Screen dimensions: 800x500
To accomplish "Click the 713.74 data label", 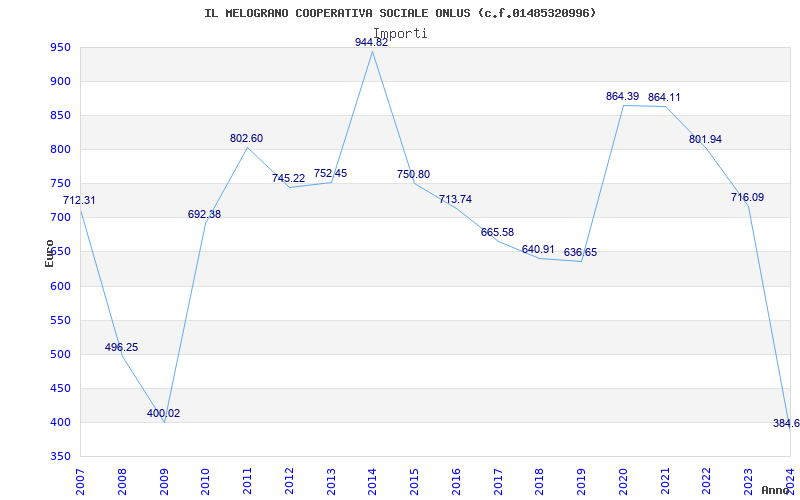I will tap(455, 199).
